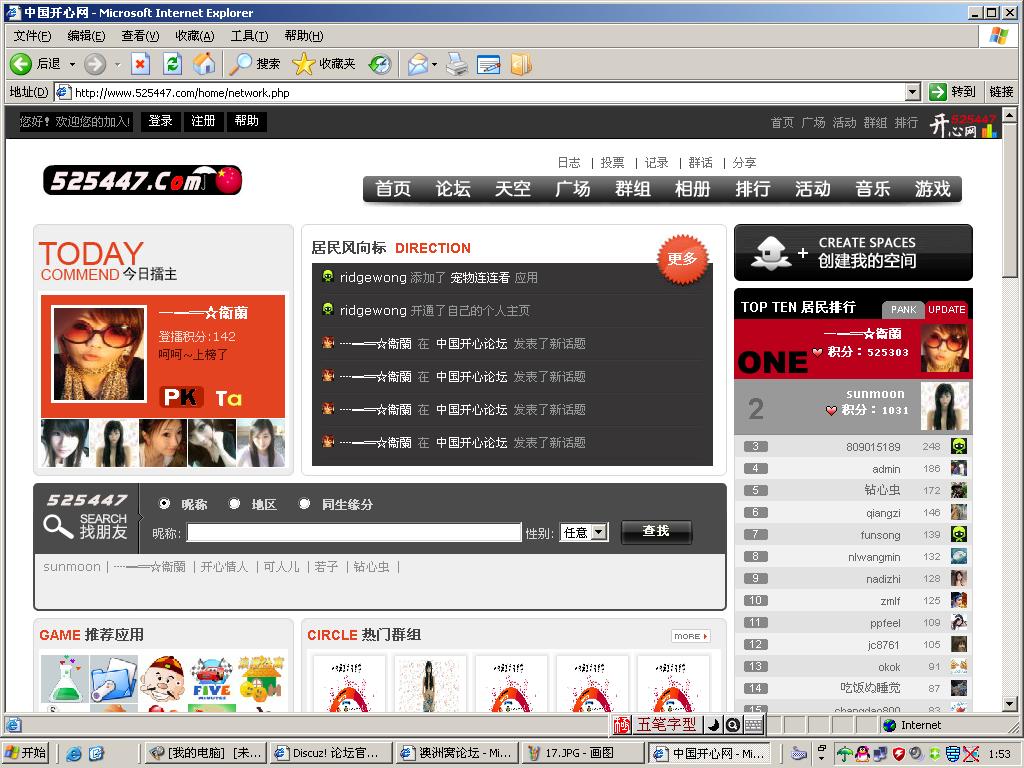
Task: Click the vertical scrollbar up arrow
Action: 1010,115
